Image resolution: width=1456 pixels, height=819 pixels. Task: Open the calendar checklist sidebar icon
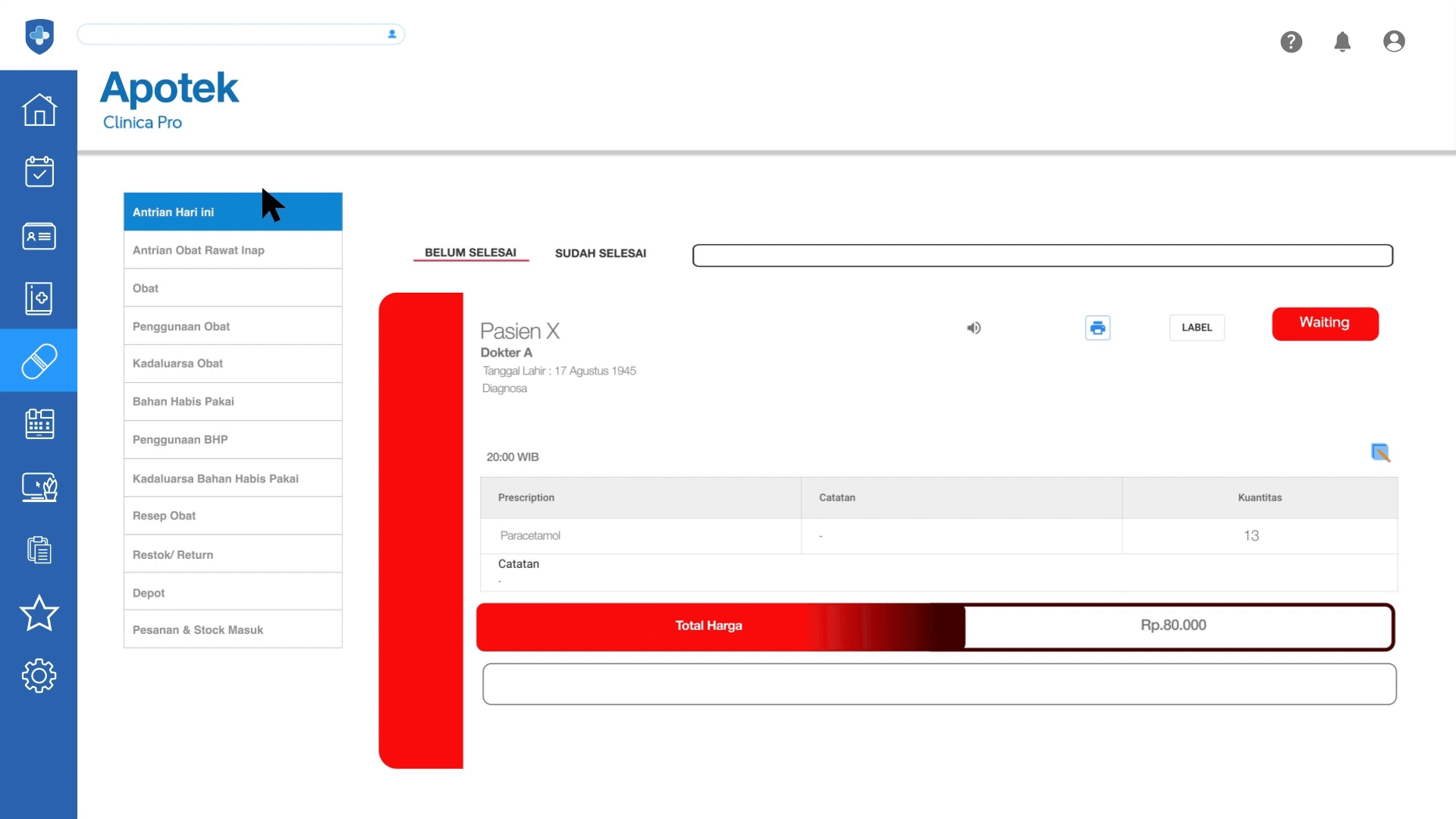coord(39,172)
